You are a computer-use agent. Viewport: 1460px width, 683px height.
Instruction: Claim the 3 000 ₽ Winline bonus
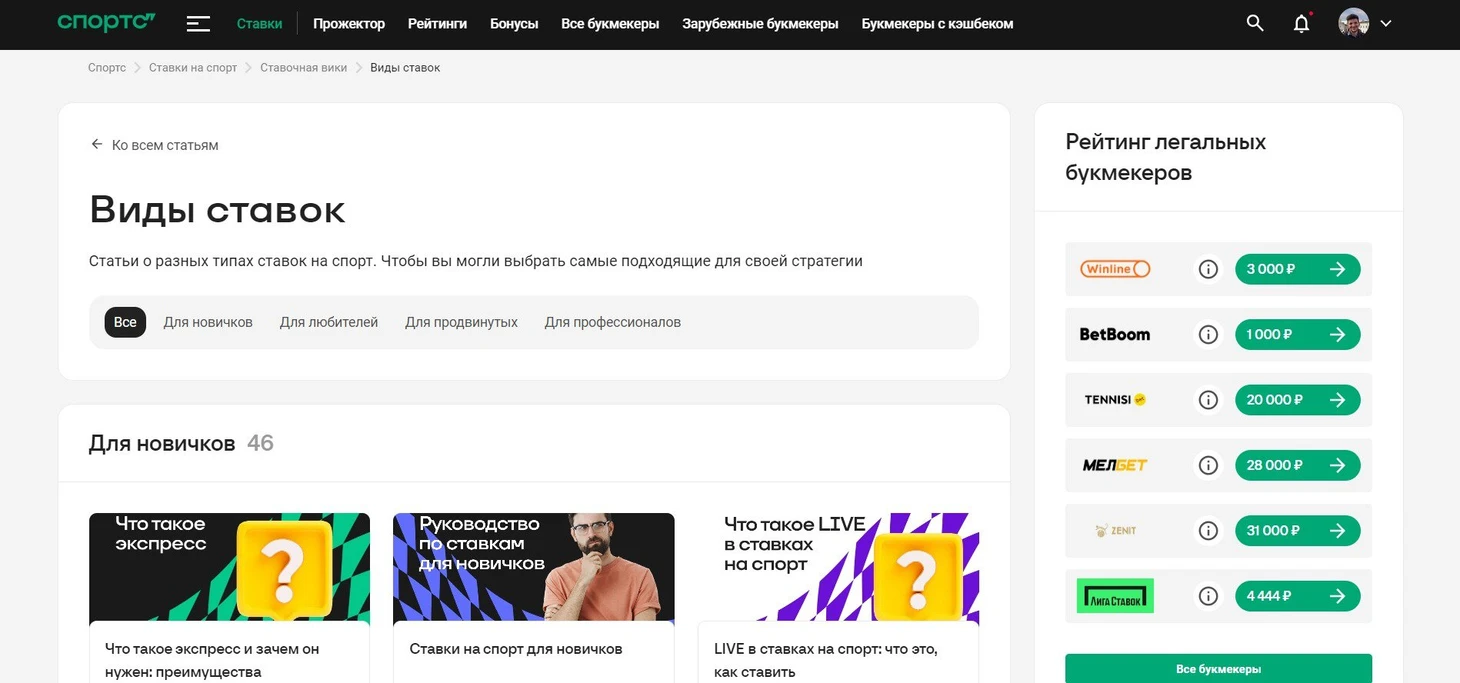(1297, 269)
